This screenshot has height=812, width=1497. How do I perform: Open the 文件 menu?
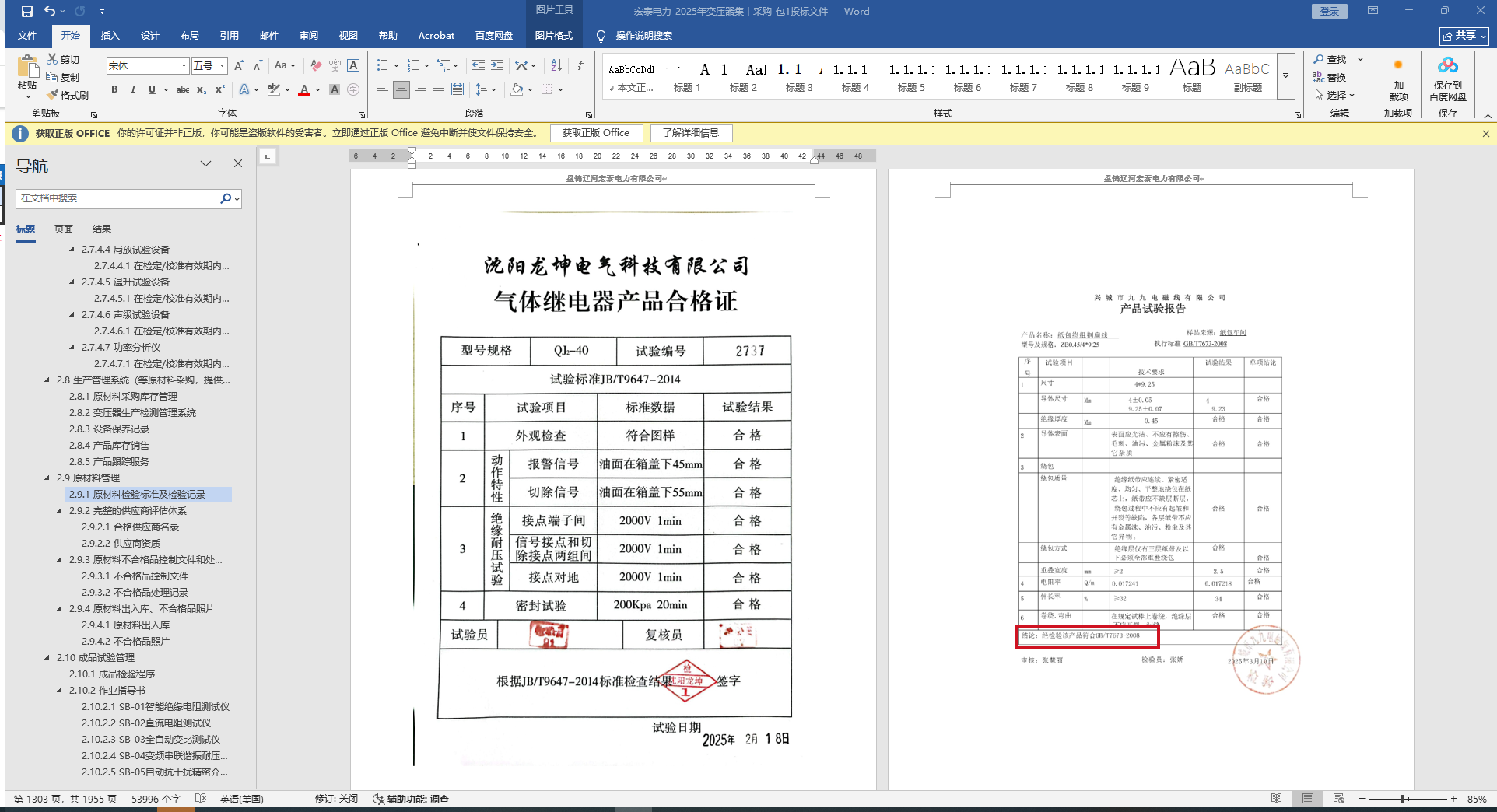pyautogui.click(x=27, y=36)
